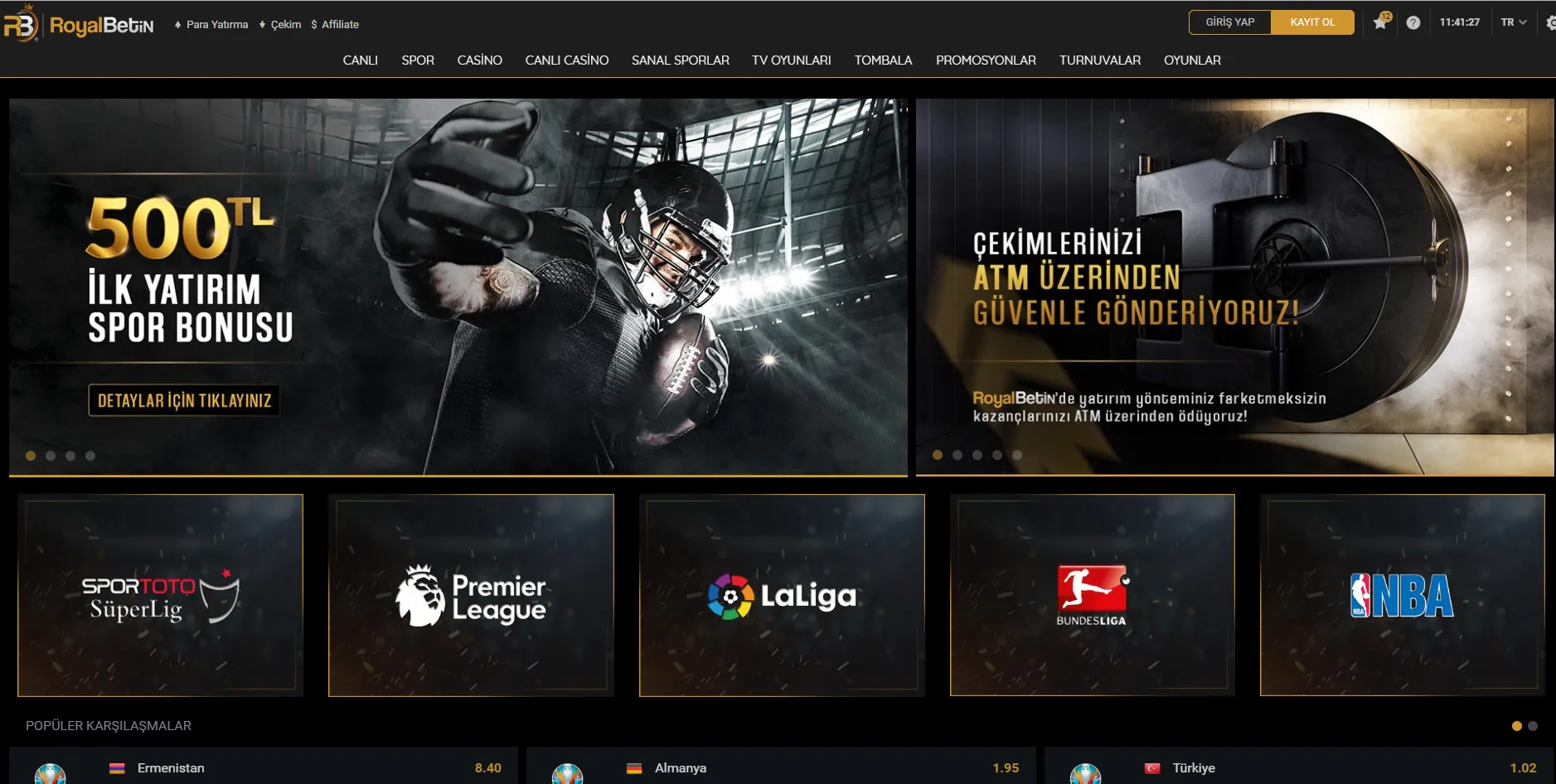Switch to second slide of left banner

(51, 456)
